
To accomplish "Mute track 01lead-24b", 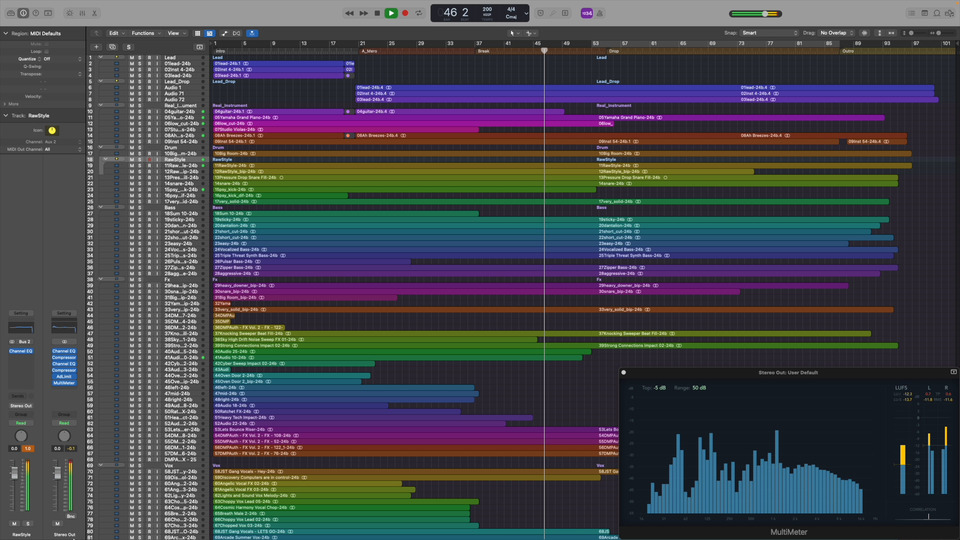I will [132, 63].
